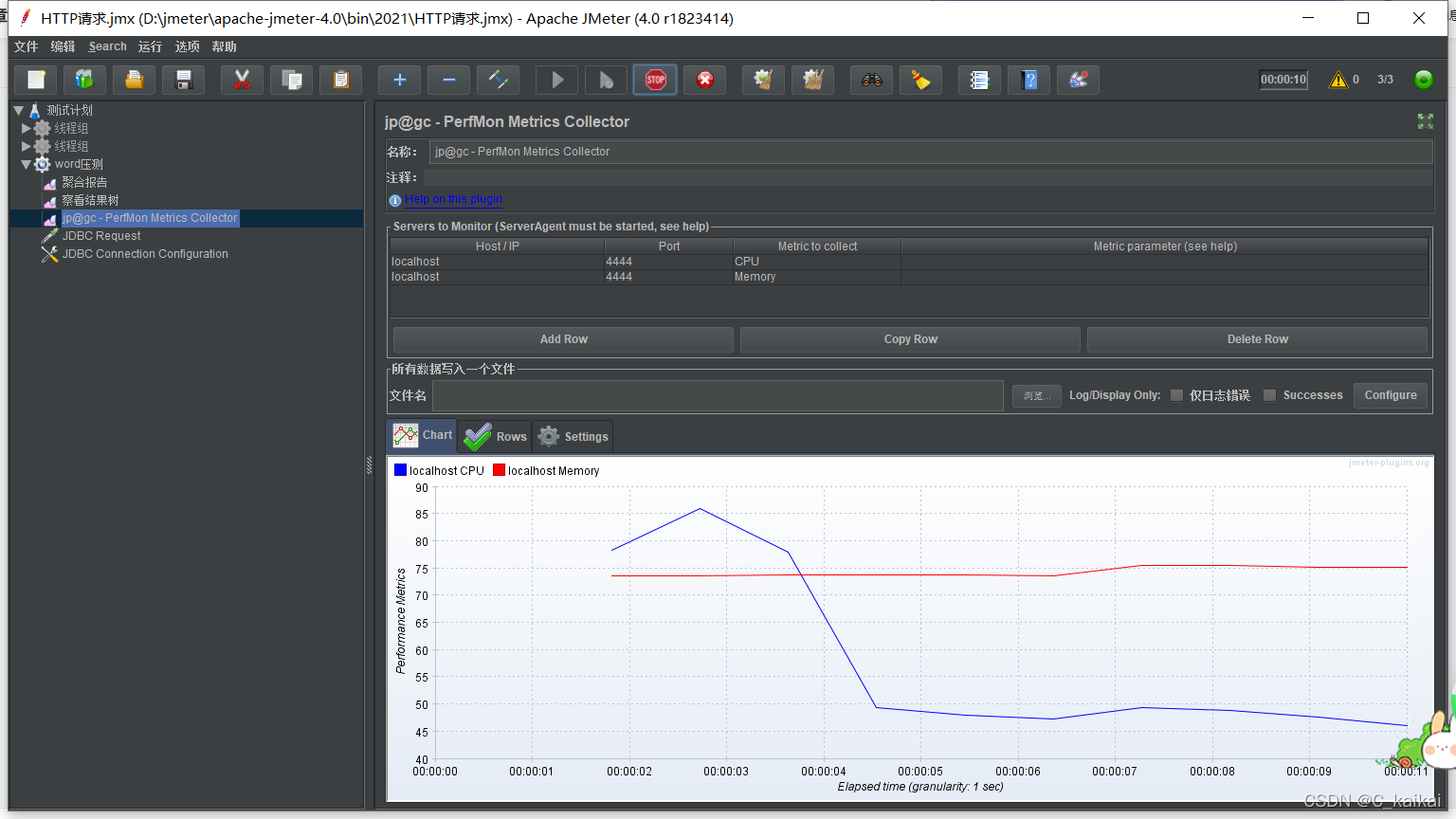Click the Memory metric cell
This screenshot has width=1456, height=819.
[x=815, y=277]
